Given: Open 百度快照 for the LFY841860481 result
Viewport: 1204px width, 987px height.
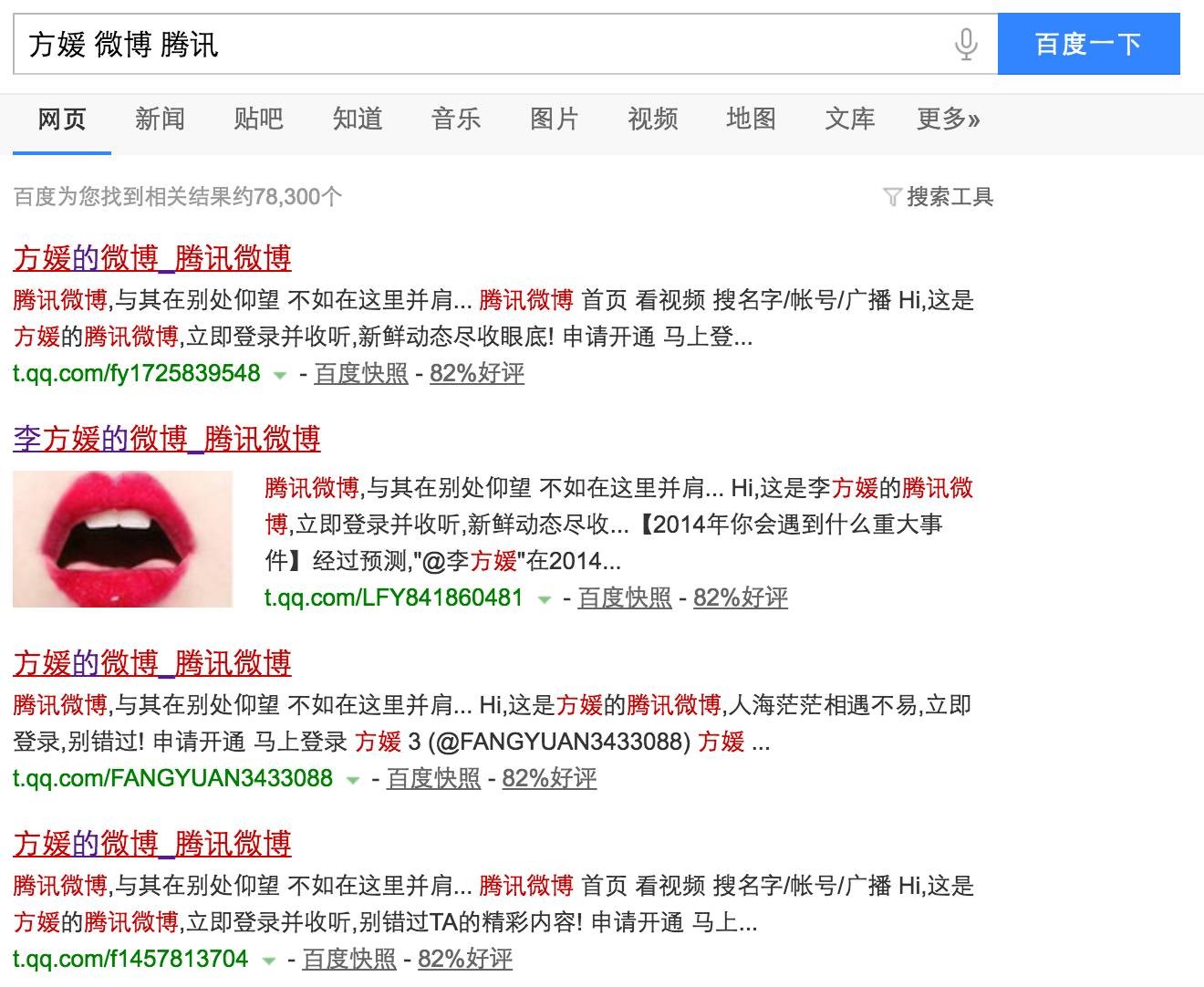Looking at the screenshot, I should [x=625, y=597].
